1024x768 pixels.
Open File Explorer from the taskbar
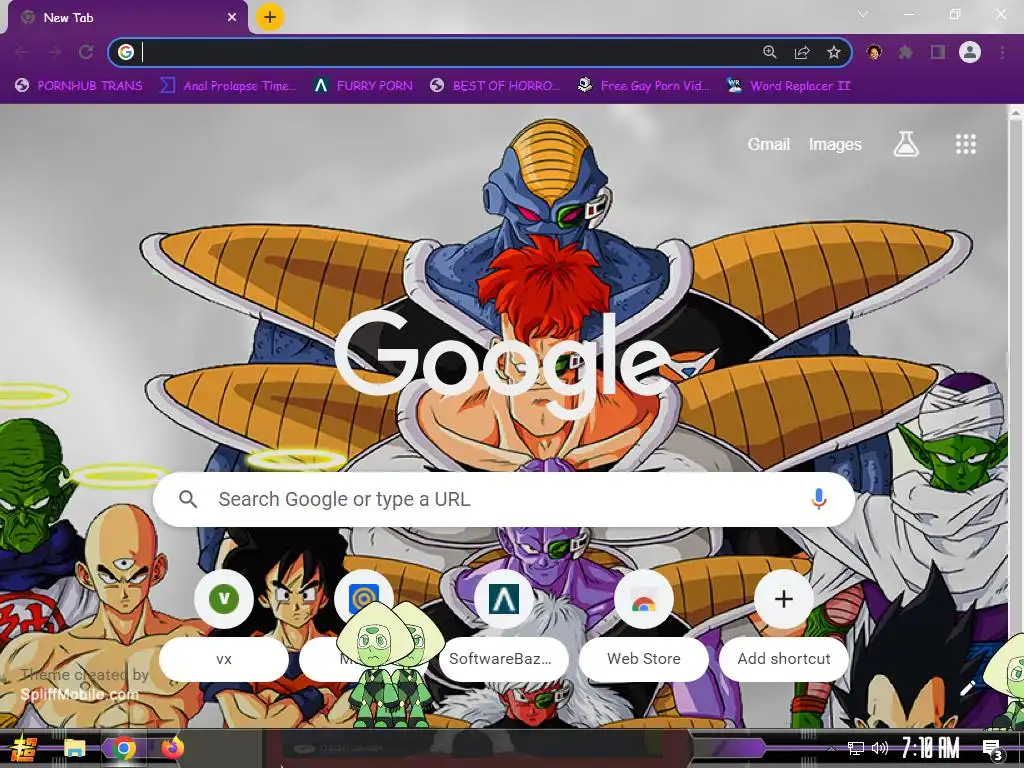[x=74, y=748]
